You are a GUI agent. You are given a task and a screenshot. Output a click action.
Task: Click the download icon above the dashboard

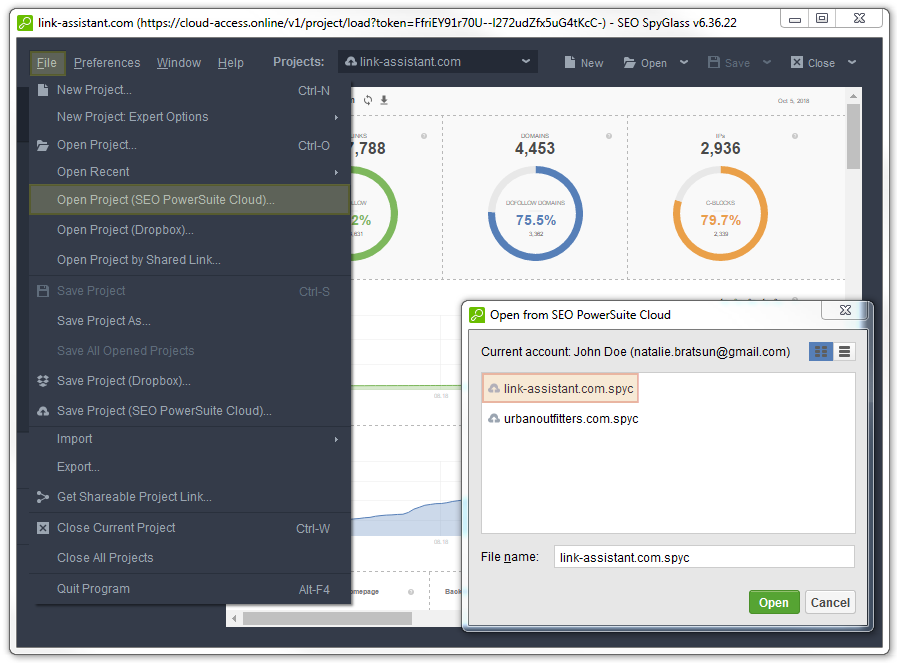point(384,100)
